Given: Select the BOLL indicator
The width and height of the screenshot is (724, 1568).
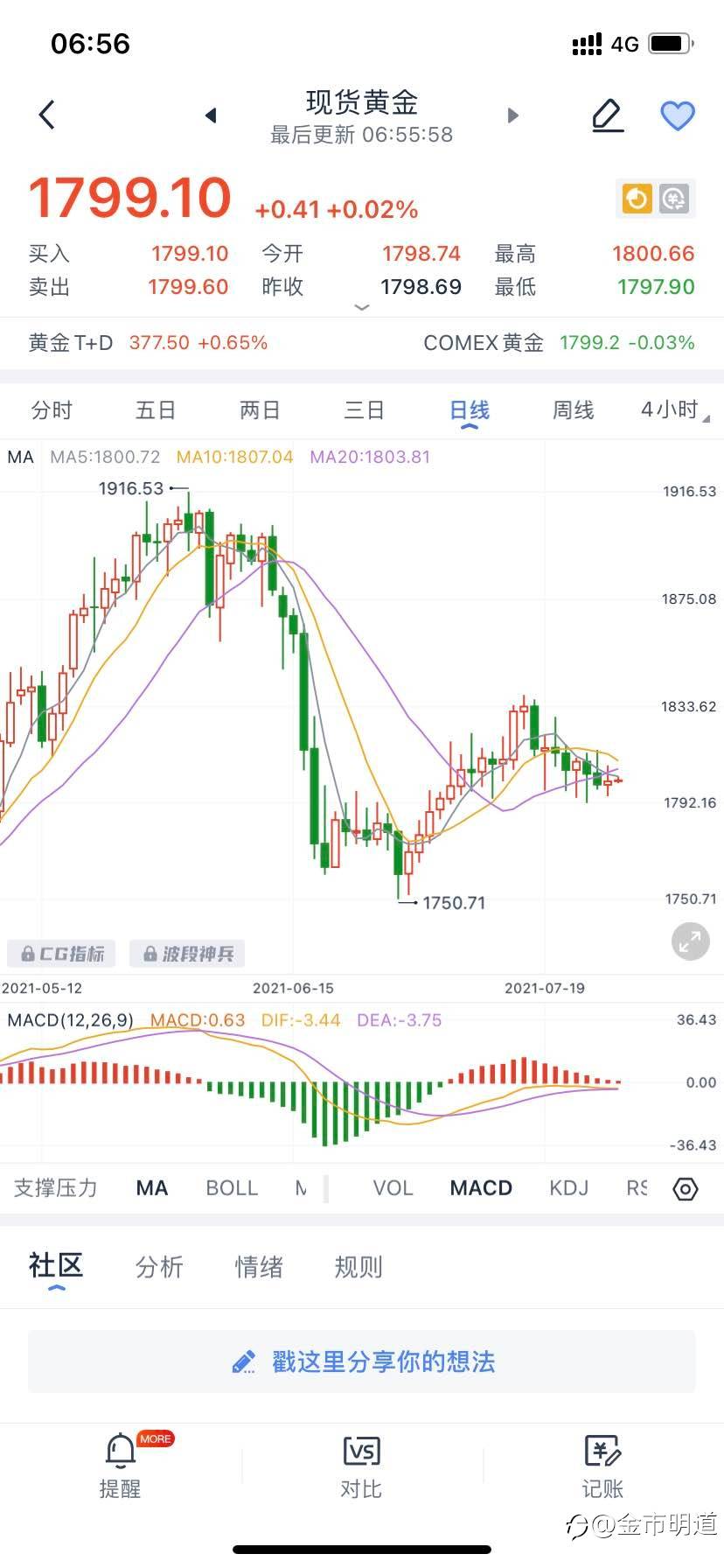Looking at the screenshot, I should point(232,1188).
